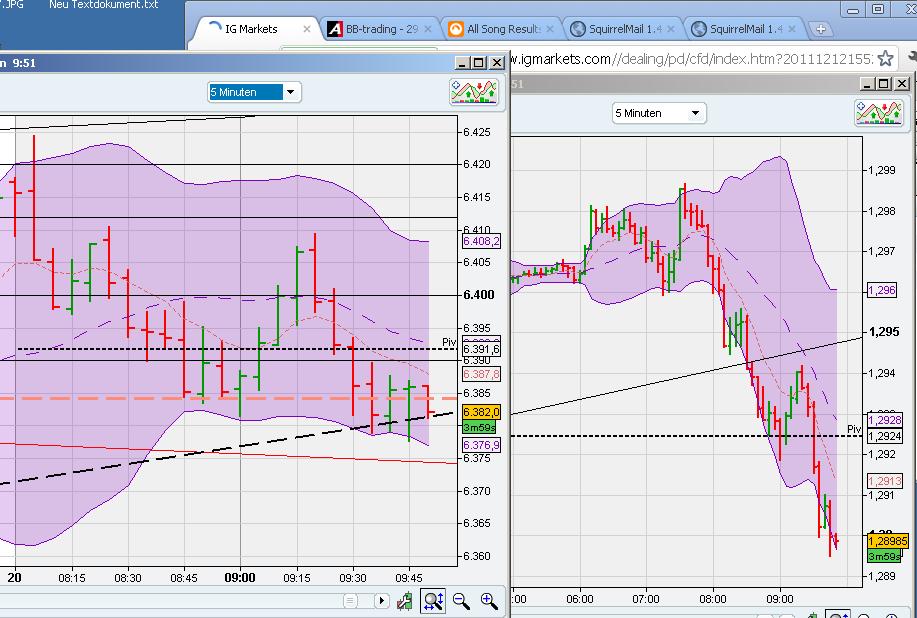Switch to IG Markets tab
The width and height of the screenshot is (917, 618).
click(x=251, y=29)
